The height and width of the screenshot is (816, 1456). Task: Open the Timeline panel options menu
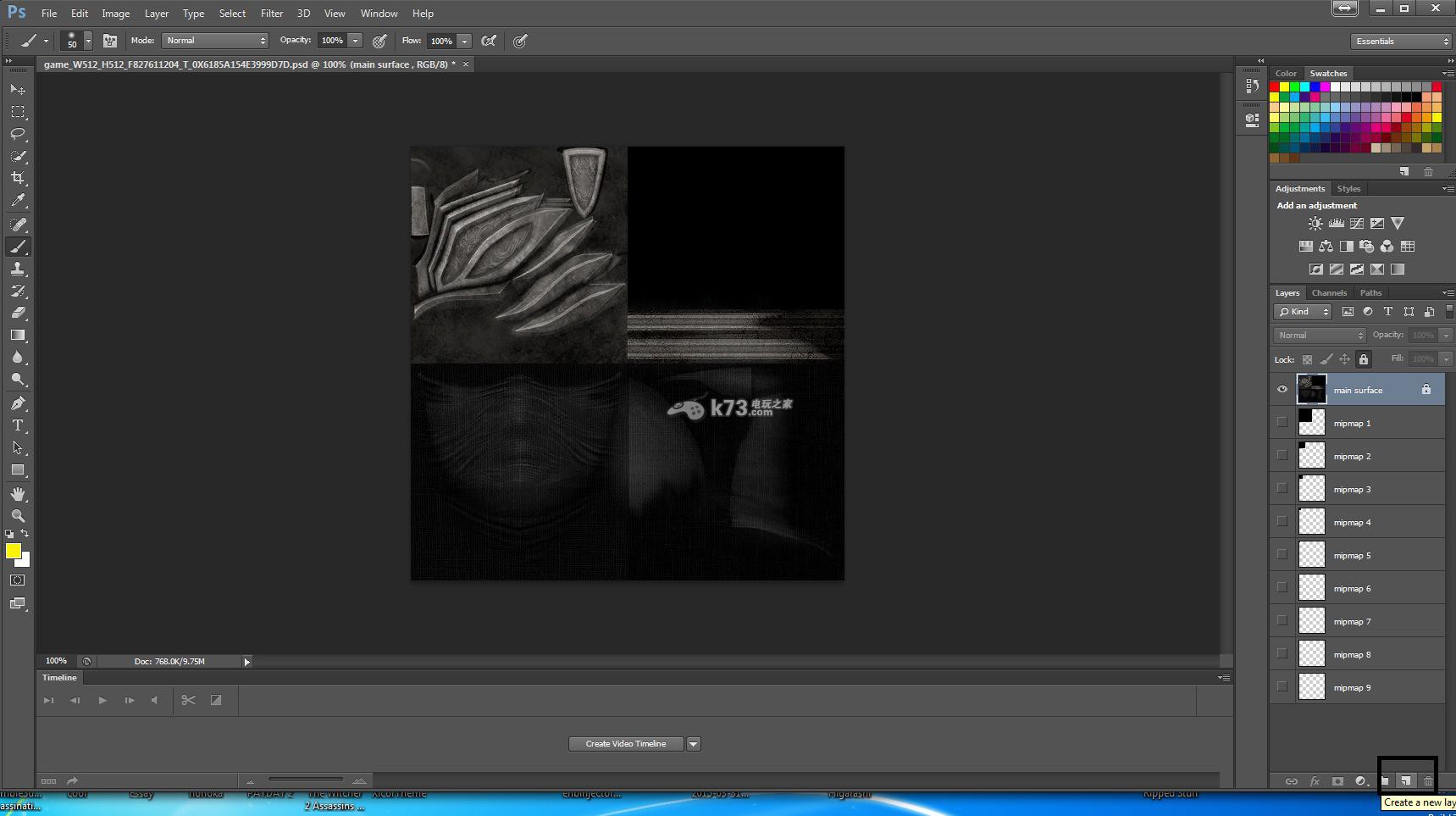point(1223,678)
